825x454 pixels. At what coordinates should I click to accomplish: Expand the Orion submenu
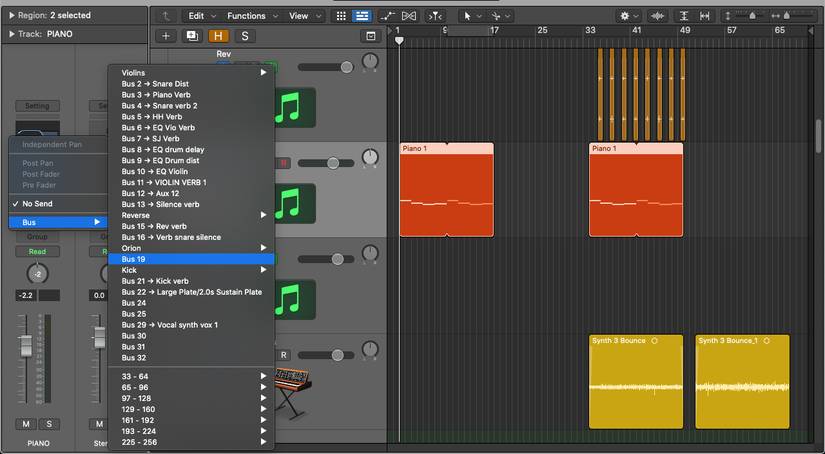tap(192, 248)
